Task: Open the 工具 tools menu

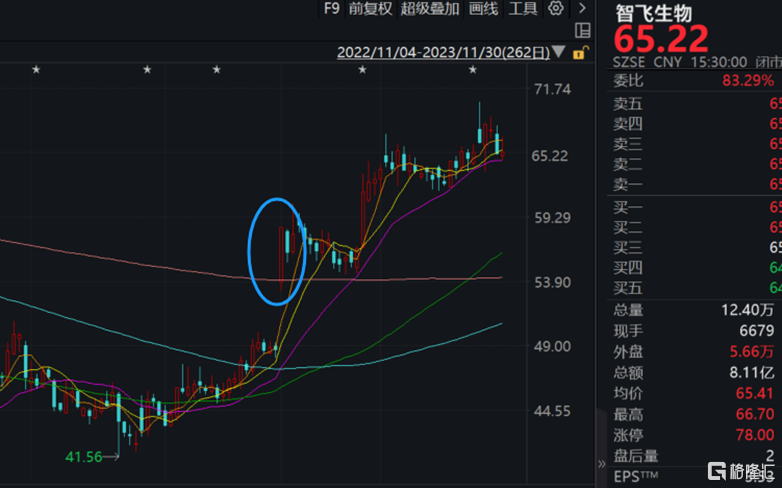Action: click(523, 8)
